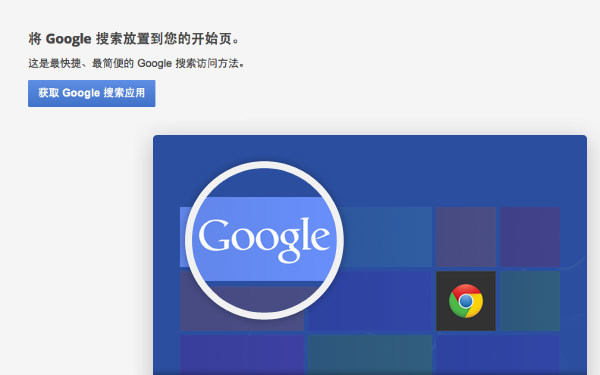Click the magnified Google logo tile

[x=264, y=240]
